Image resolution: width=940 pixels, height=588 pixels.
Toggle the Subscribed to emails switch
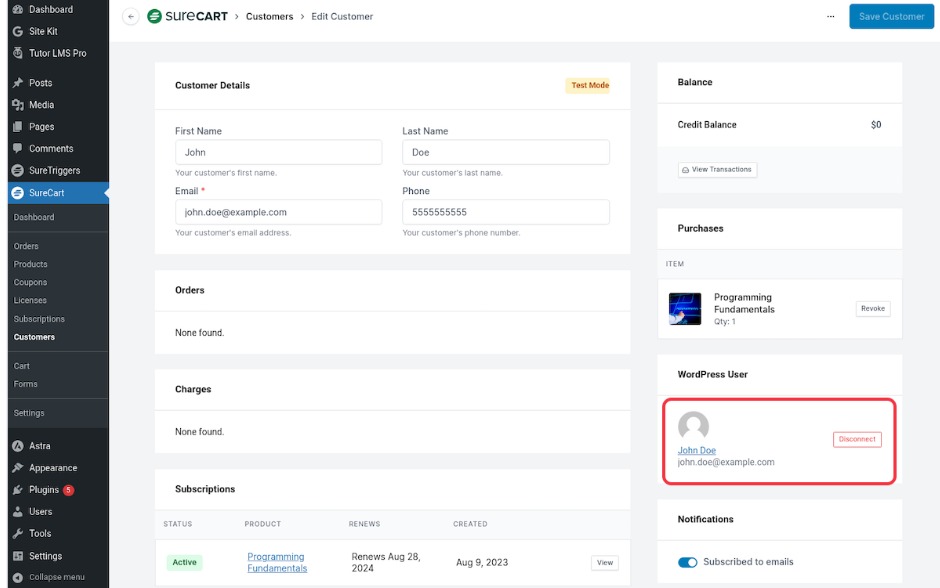(x=688, y=562)
